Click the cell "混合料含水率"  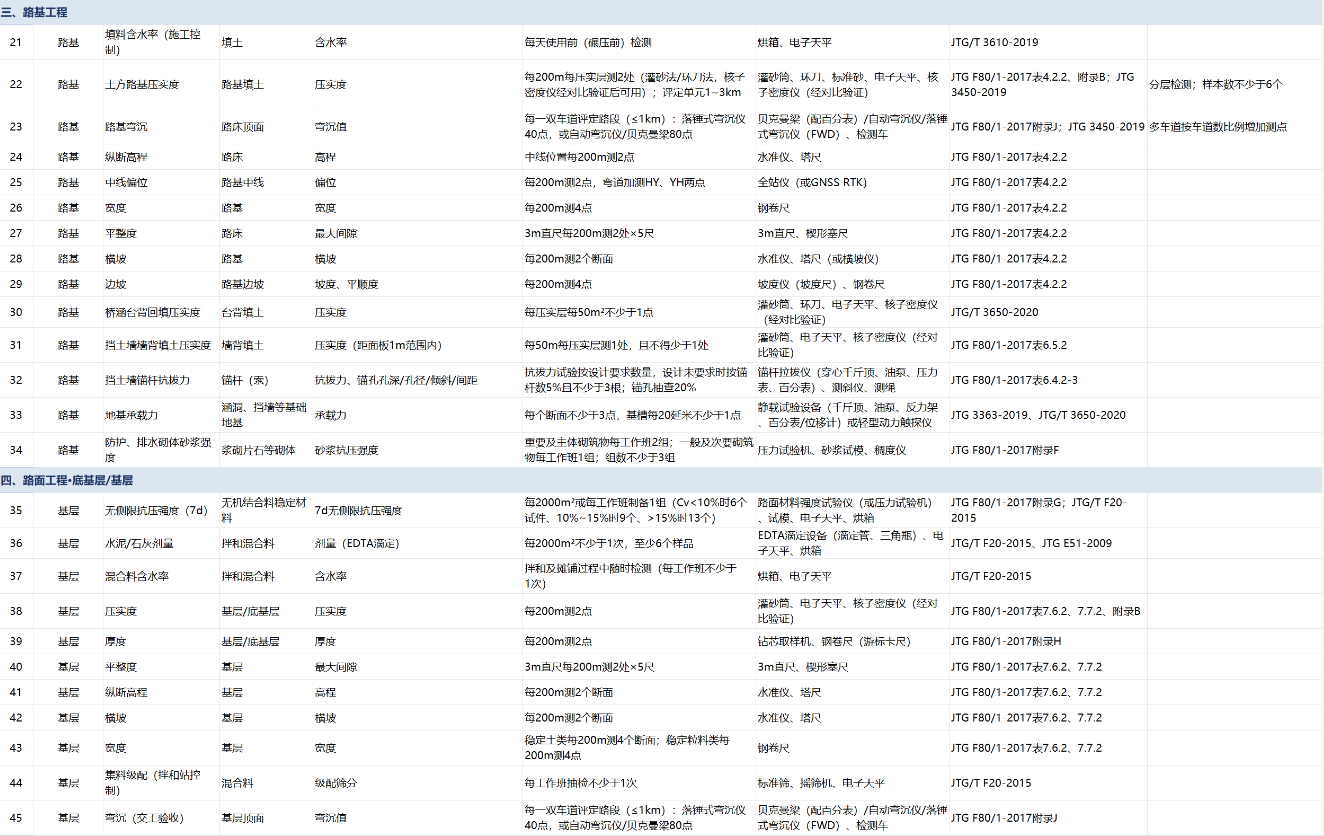click(137, 577)
